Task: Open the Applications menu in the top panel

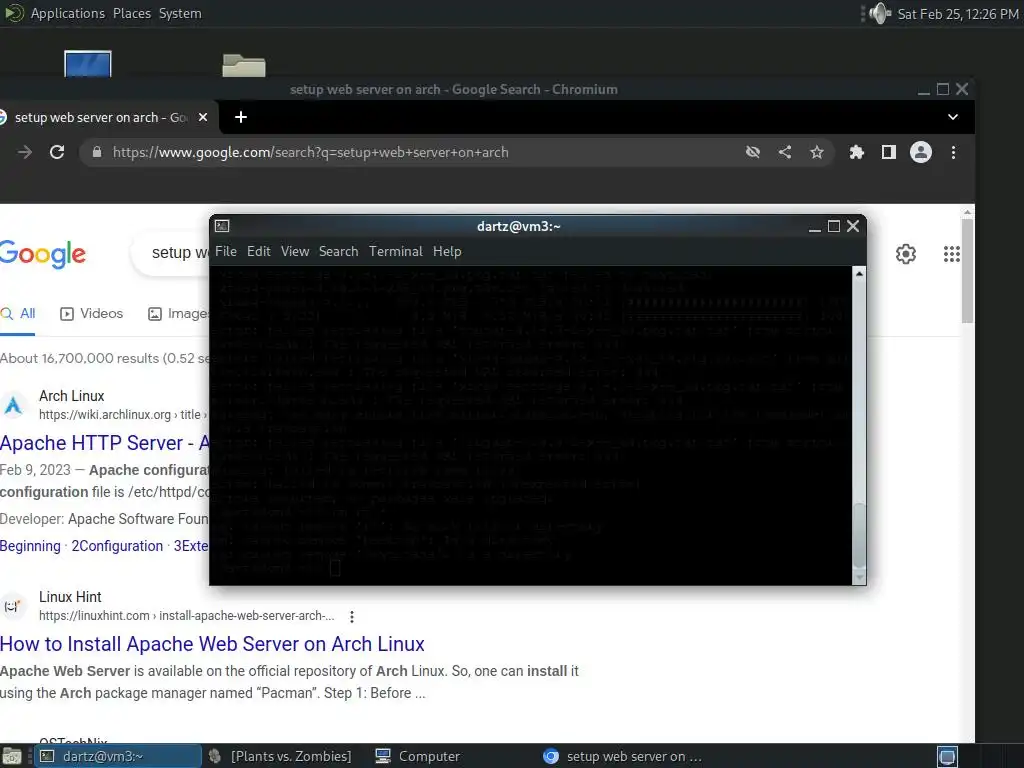Action: [x=67, y=13]
